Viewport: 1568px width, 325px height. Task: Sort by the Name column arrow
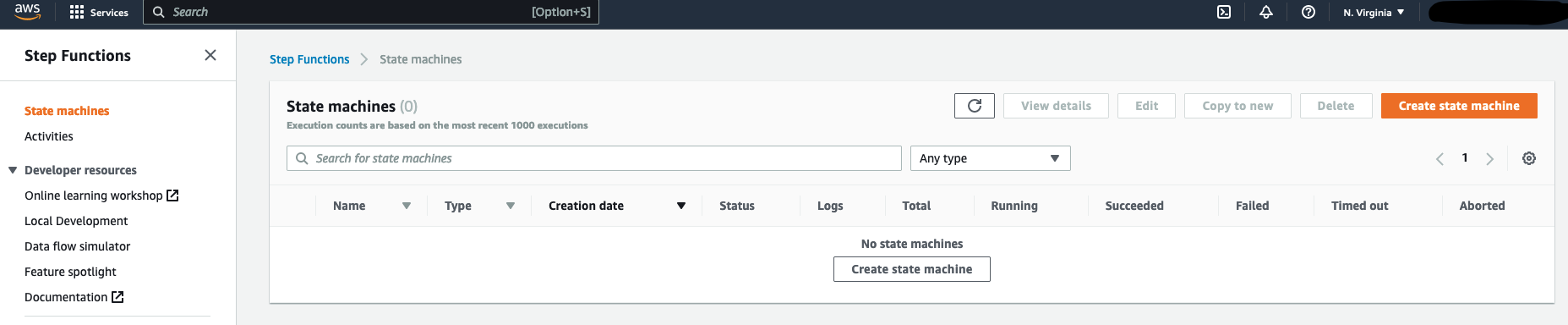[x=407, y=206]
